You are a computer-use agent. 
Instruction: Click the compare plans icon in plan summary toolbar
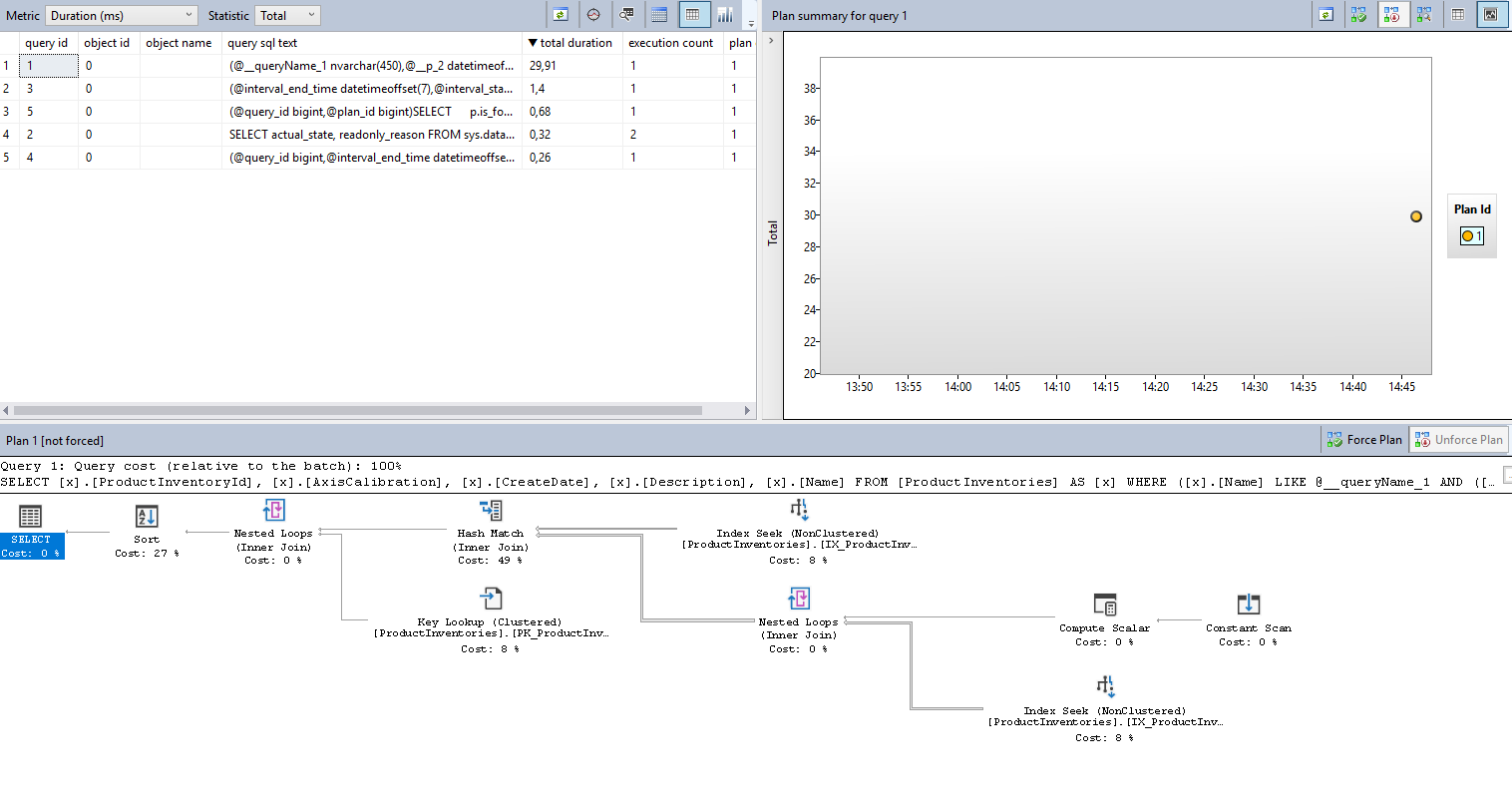1423,15
